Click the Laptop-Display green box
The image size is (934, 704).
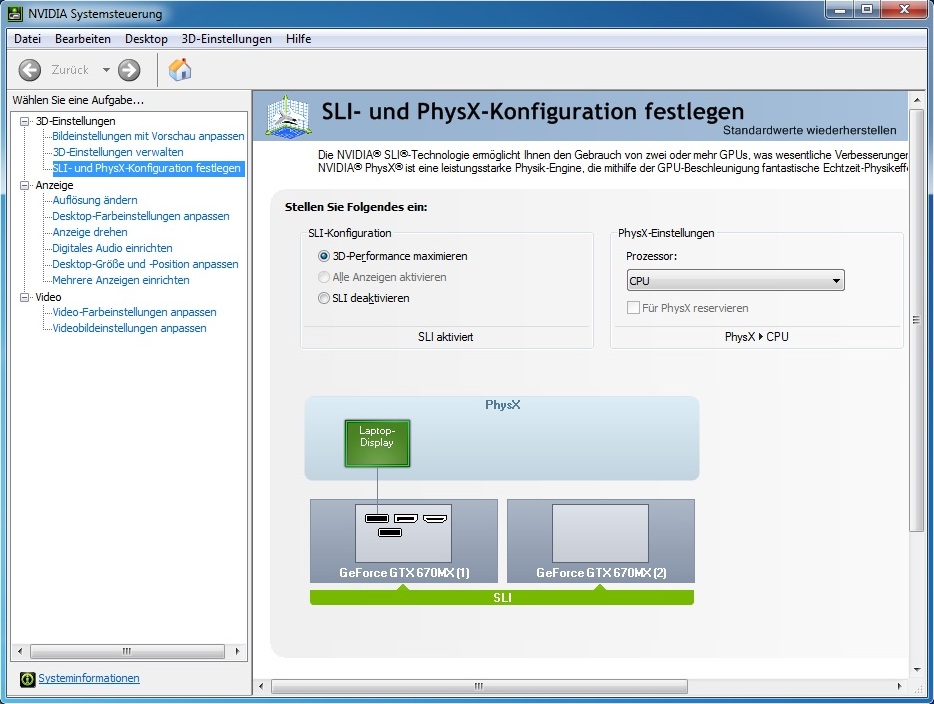377,443
